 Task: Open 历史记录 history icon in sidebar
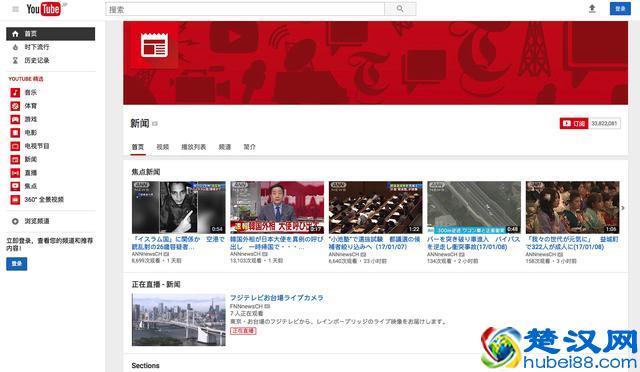coord(16,60)
